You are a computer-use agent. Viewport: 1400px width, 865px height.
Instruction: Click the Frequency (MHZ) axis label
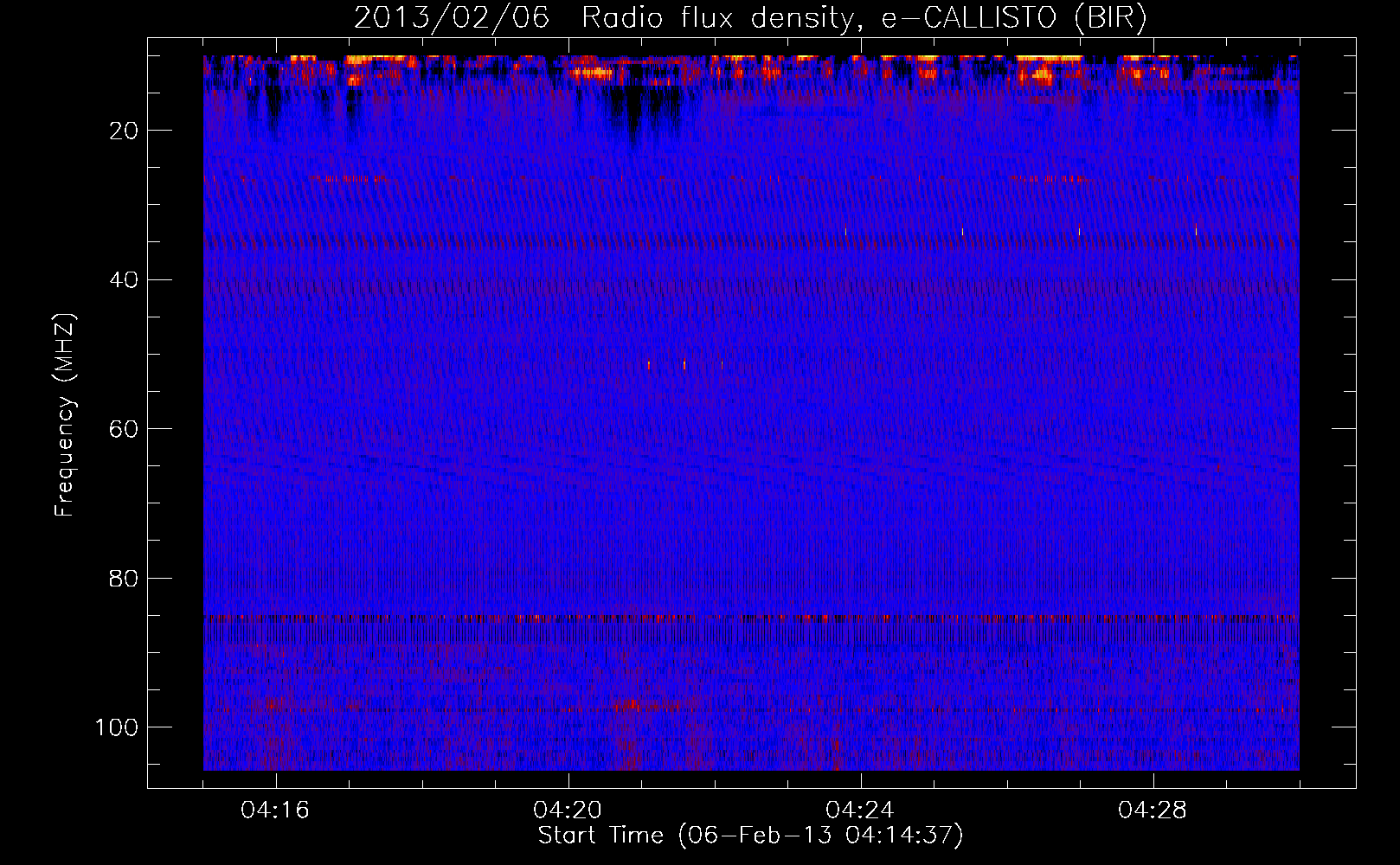click(65, 414)
